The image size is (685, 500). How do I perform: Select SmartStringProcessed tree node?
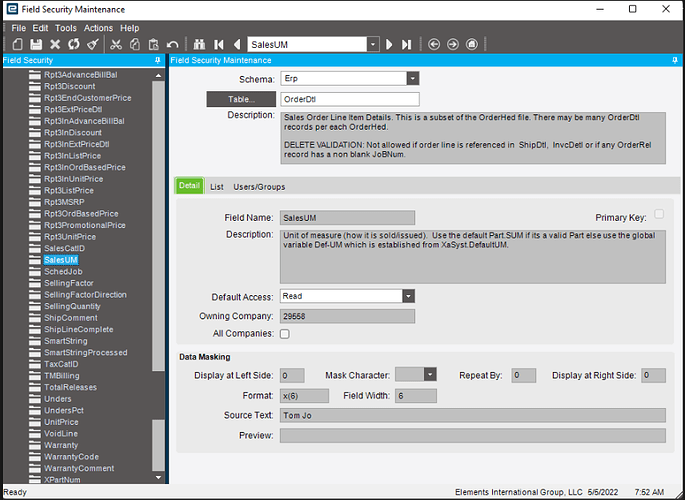(x=86, y=352)
